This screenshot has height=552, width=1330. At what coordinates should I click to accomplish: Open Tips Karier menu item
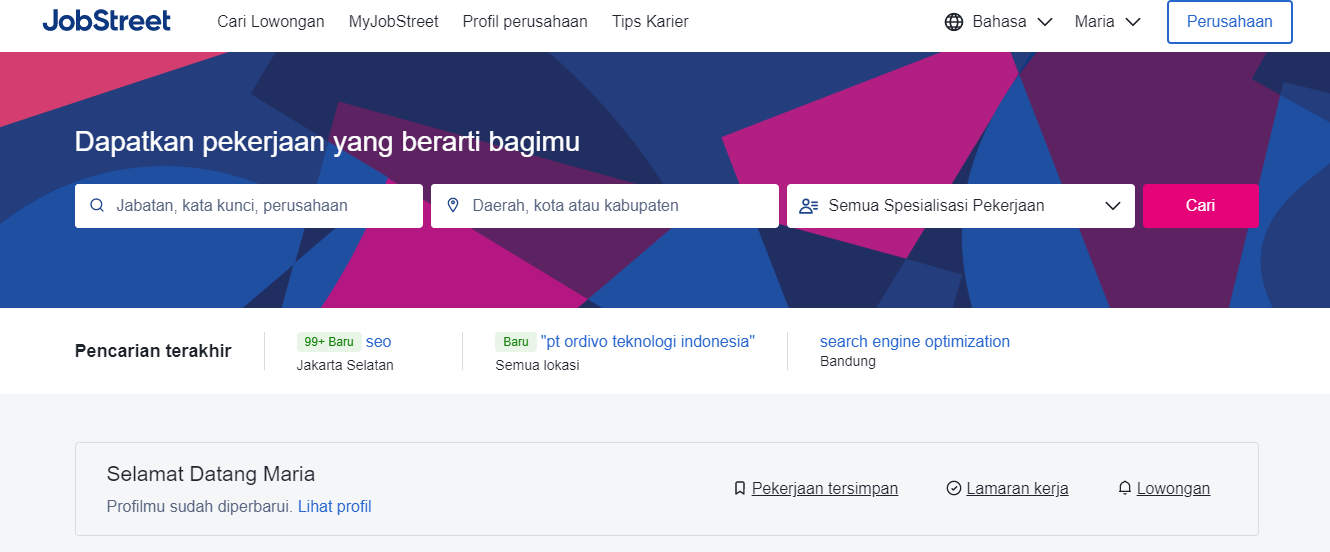pyautogui.click(x=650, y=22)
